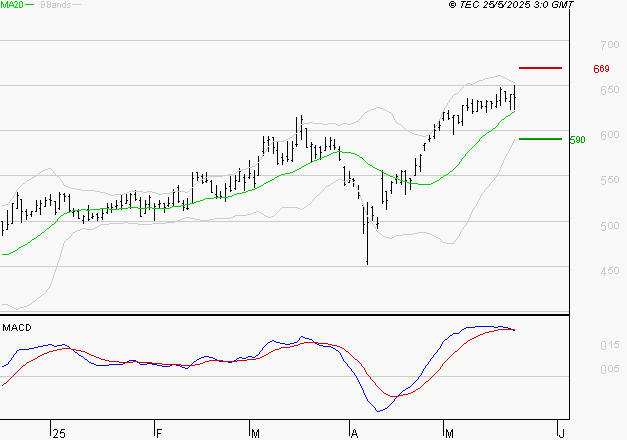Click the 0.05 MACD axis label
Viewport: 627px width, 440px height.
coord(580,370)
